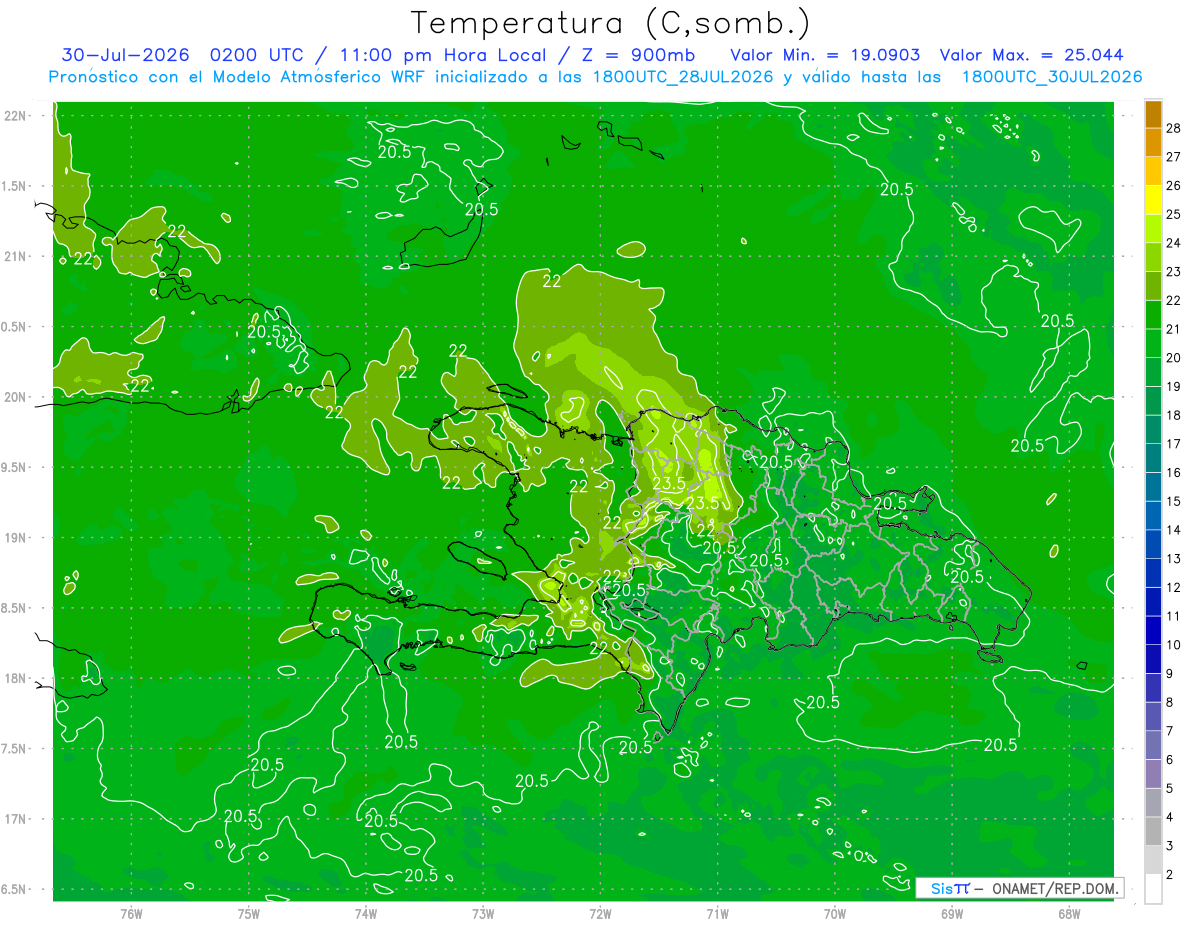Click legend value 24 on the color bar
The width and height of the screenshot is (1200, 927).
click(1174, 242)
